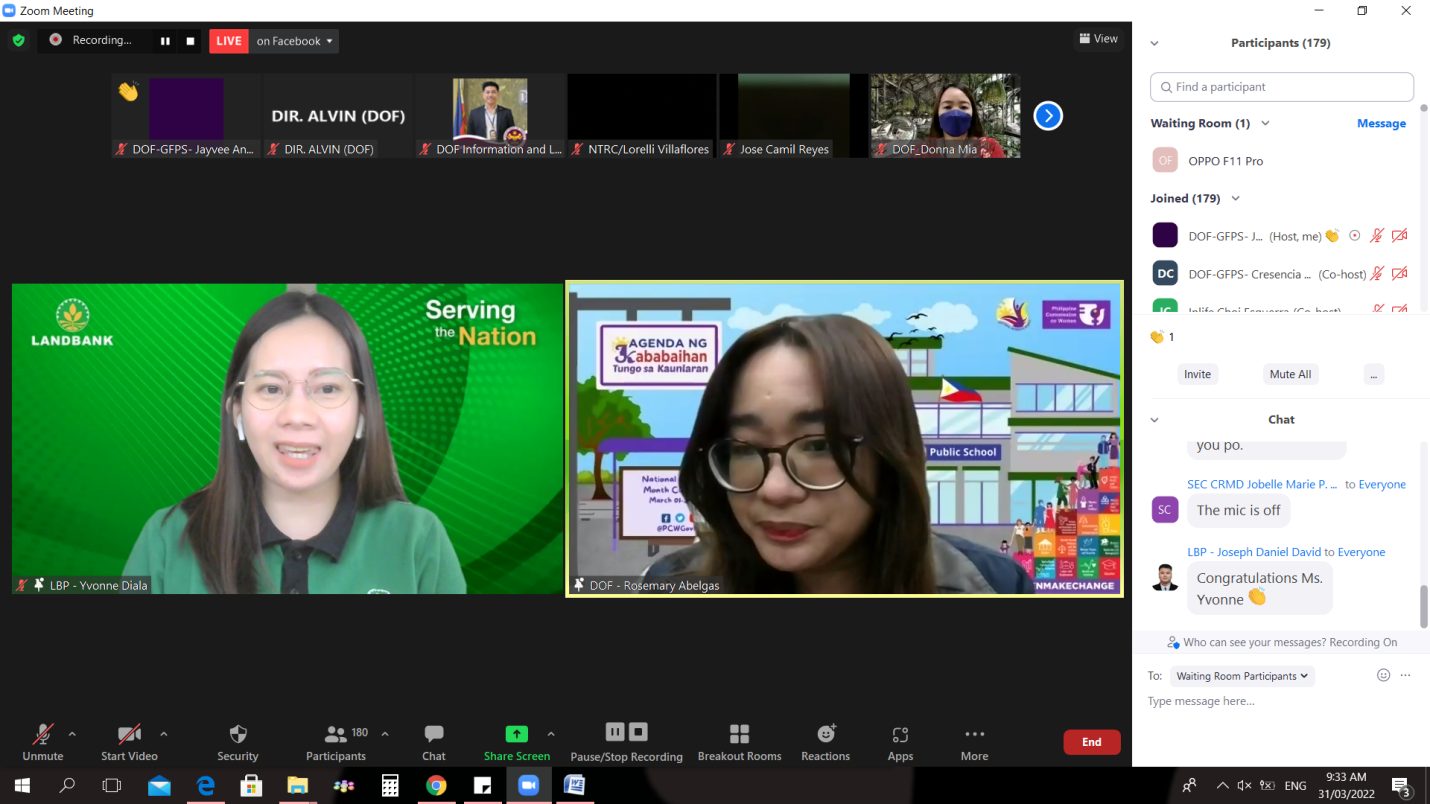Select DIR. ALVIN (DOF) video thumbnail
The image size is (1430, 804).
(x=338, y=116)
